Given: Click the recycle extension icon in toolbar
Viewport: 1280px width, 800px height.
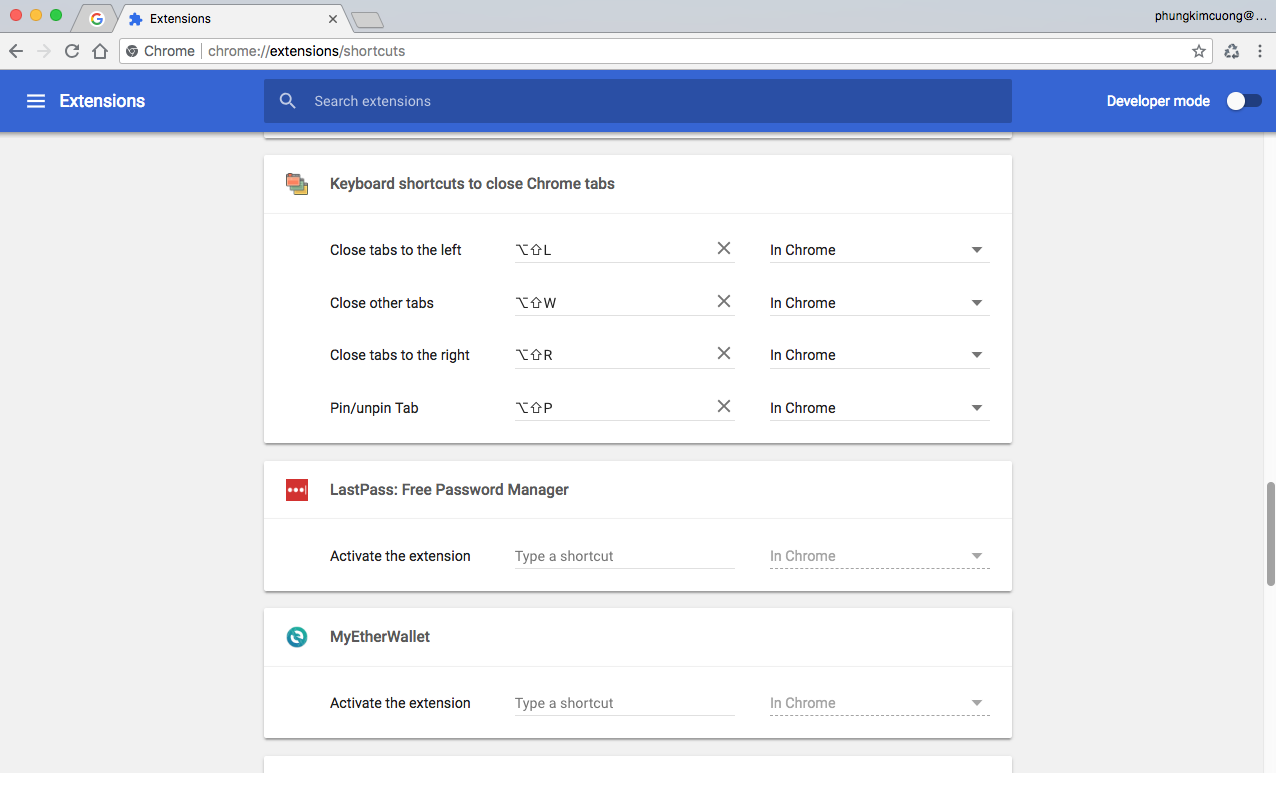Looking at the screenshot, I should 1232,51.
